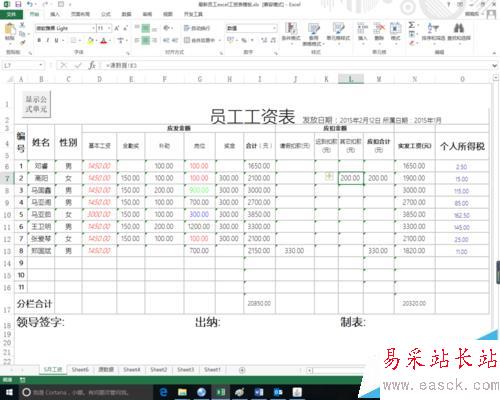Apply percent style format
This screenshot has height=400, width=500.
pyautogui.click(x=244, y=40)
